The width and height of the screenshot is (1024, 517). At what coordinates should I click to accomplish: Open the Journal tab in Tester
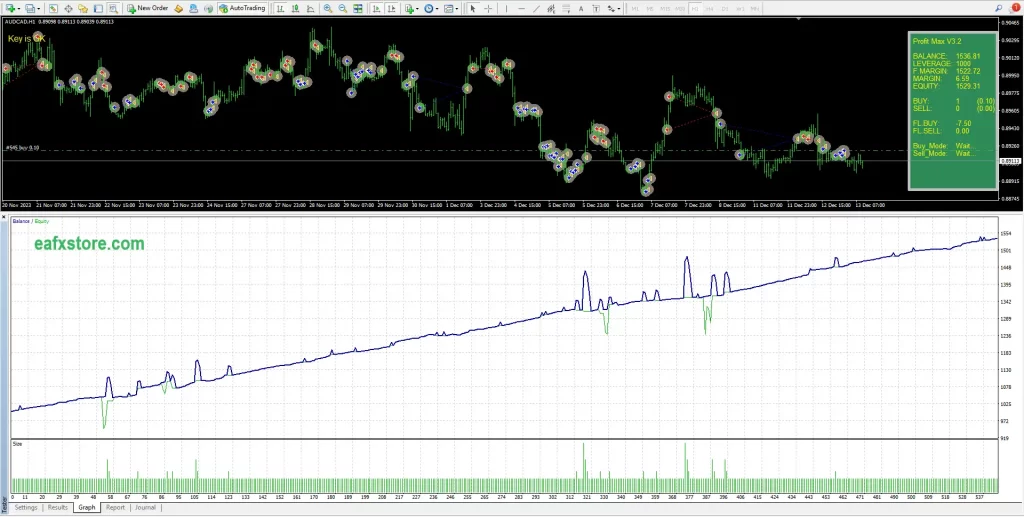click(145, 508)
